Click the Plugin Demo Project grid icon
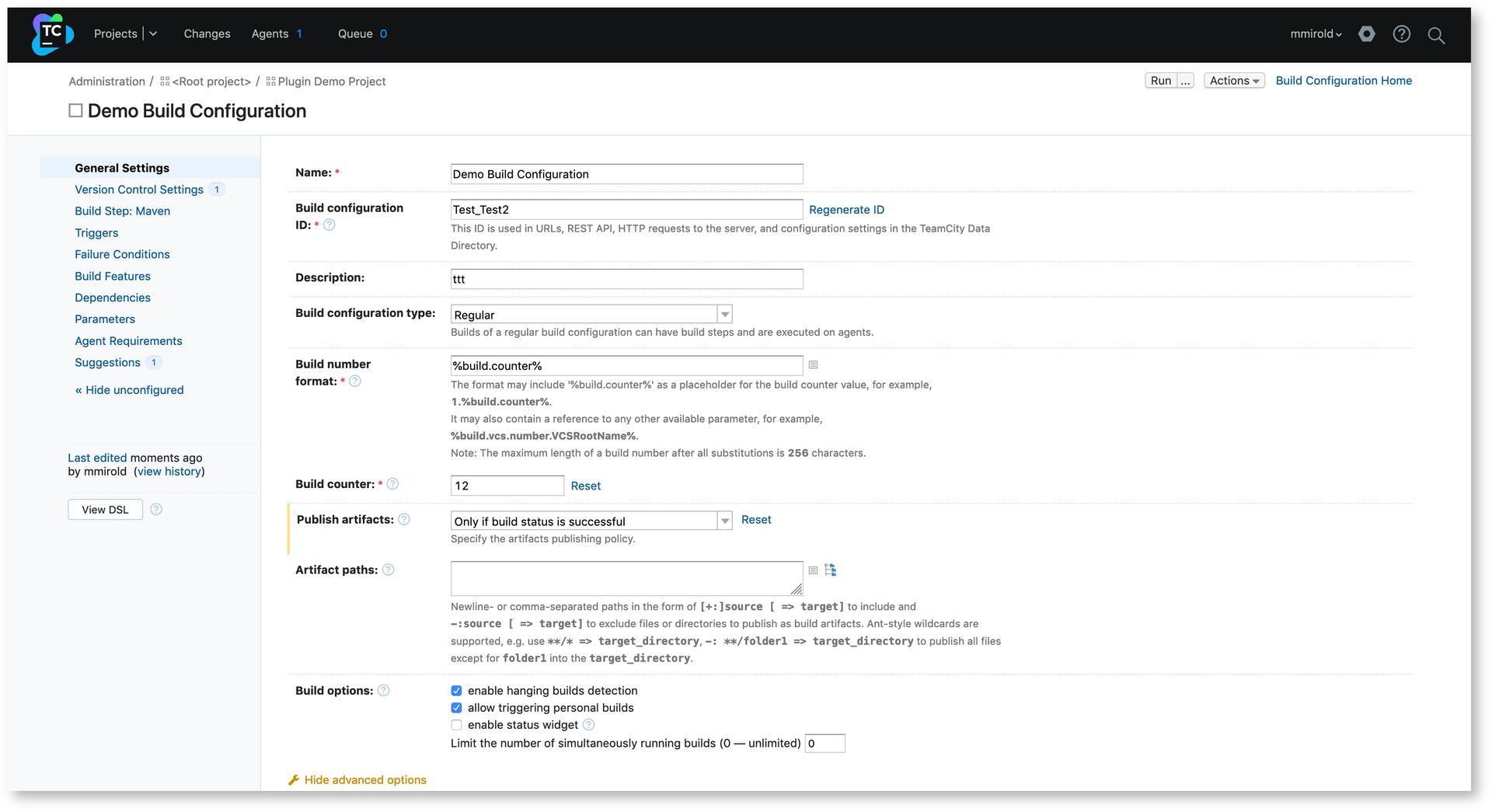1492x812 pixels. tap(270, 82)
